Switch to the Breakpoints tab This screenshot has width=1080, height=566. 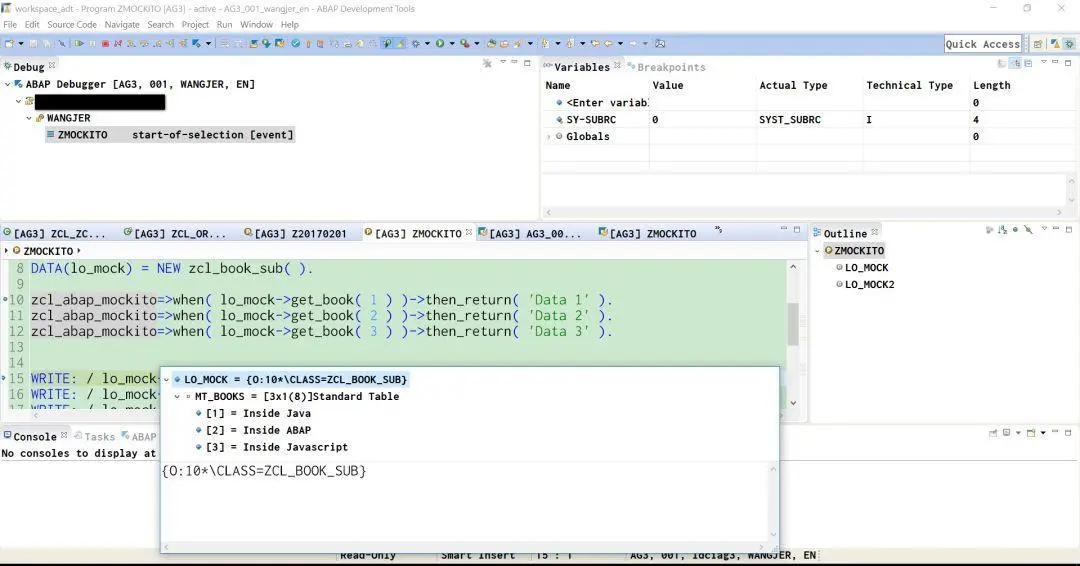point(667,67)
